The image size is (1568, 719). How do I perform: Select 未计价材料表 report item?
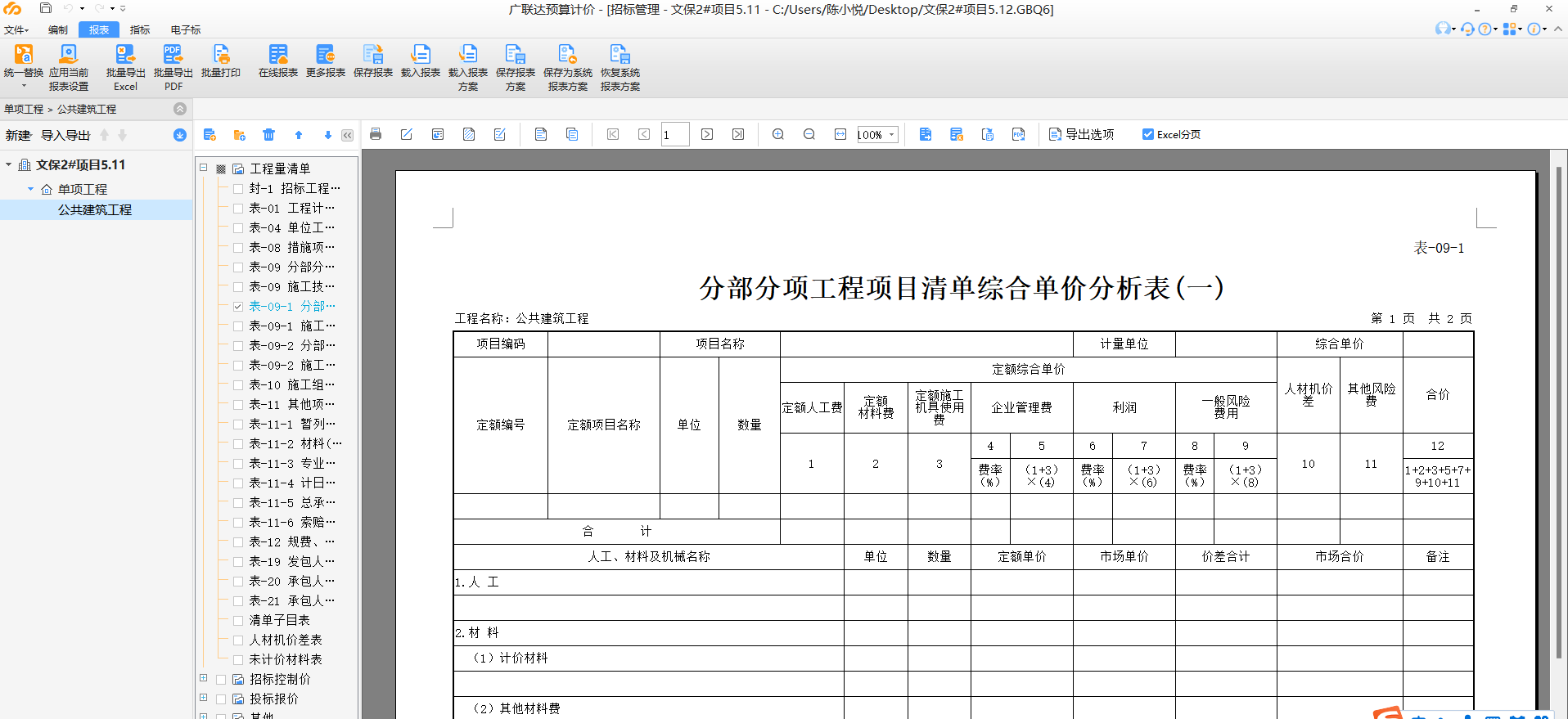[x=286, y=659]
